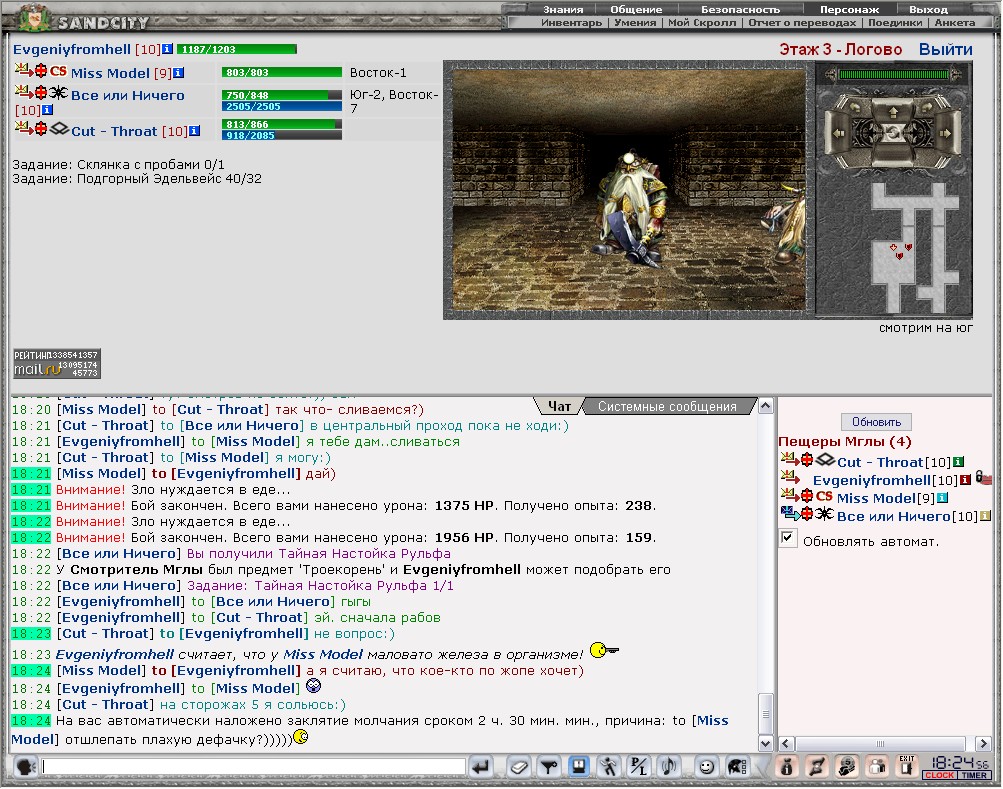Open Умения from the top submenu
This screenshot has width=1003, height=789.
(635, 22)
